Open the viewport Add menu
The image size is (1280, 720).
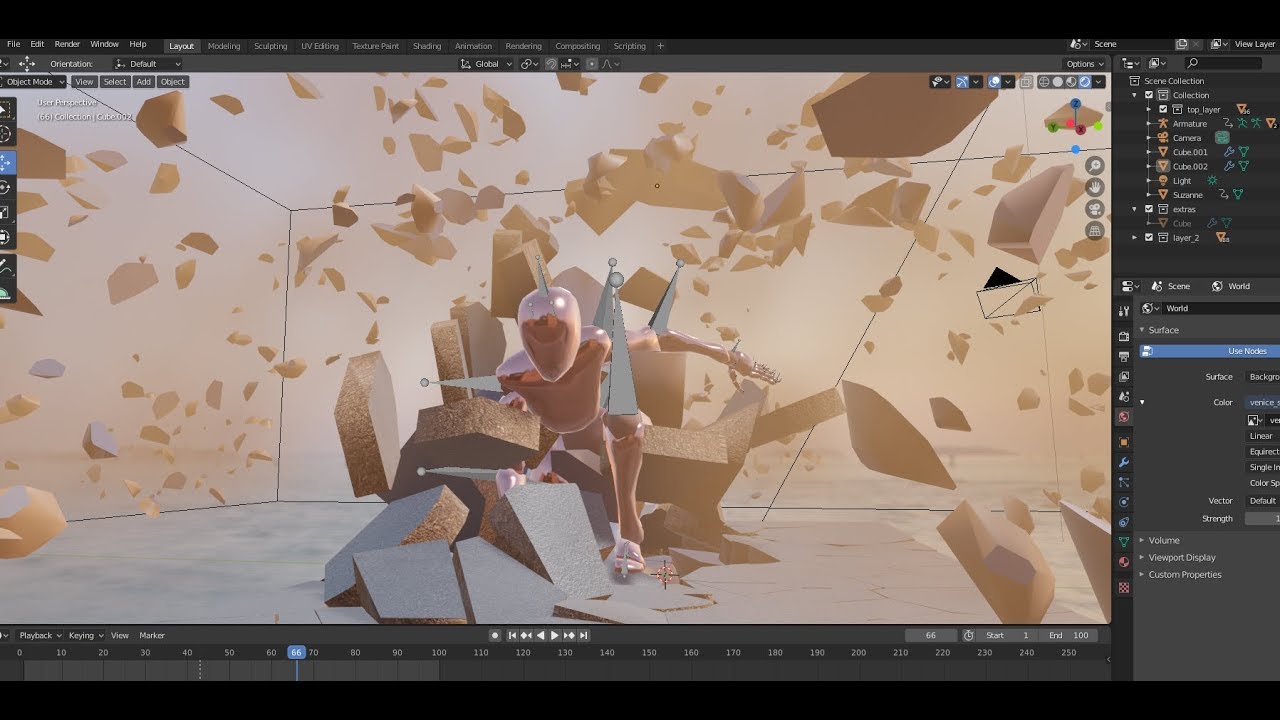point(144,82)
